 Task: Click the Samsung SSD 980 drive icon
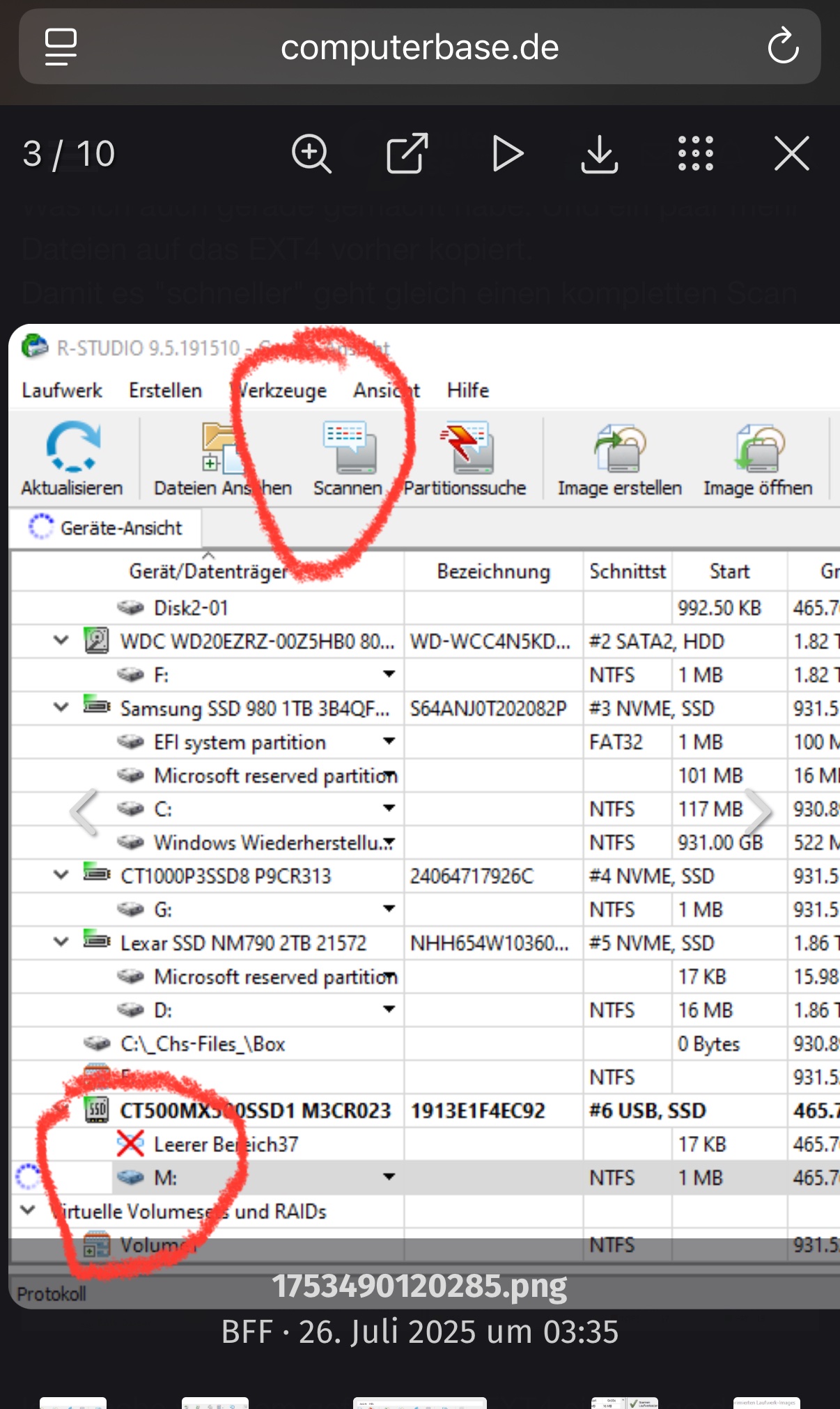(x=96, y=706)
